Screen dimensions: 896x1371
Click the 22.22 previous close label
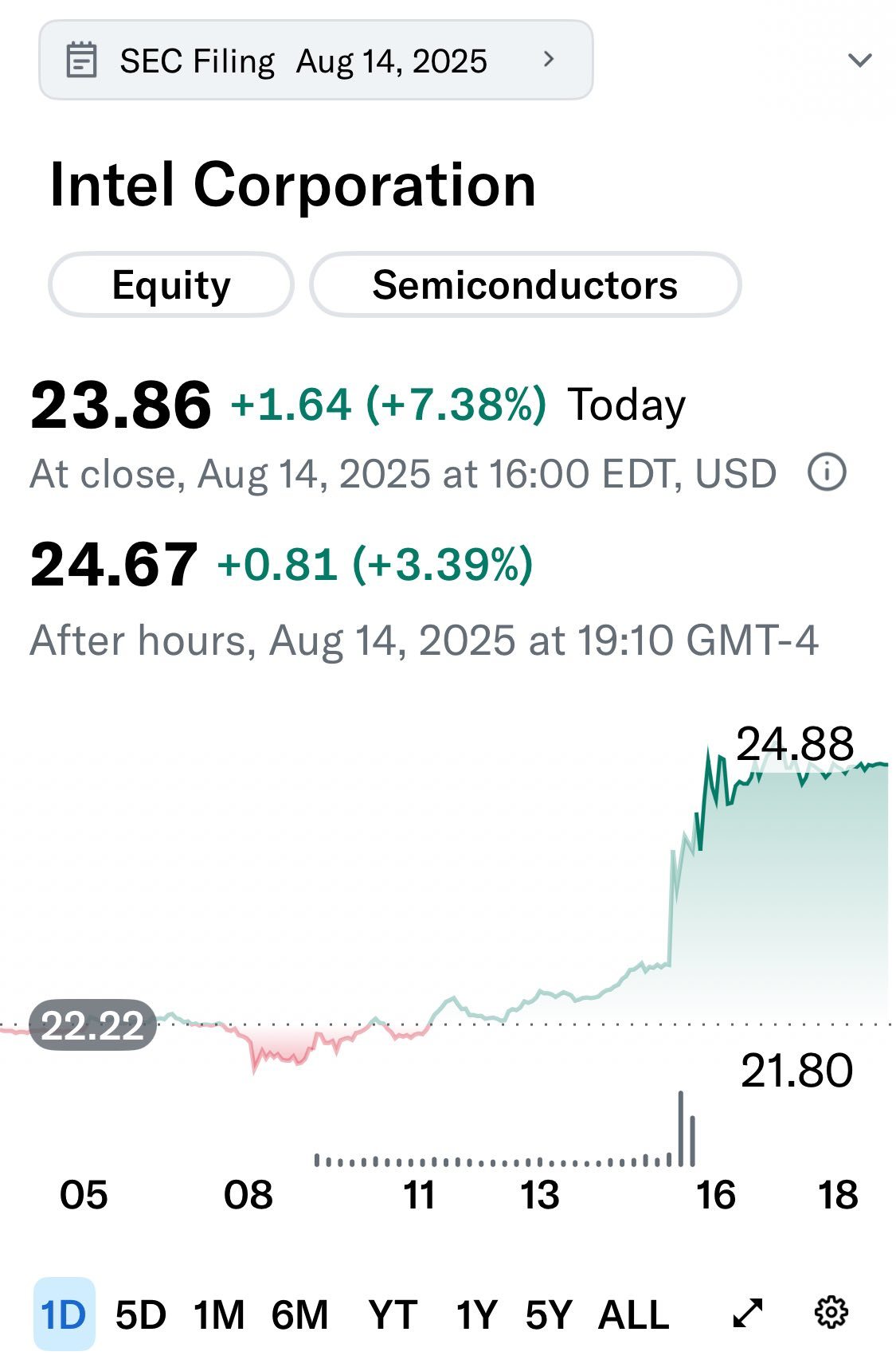92,1025
